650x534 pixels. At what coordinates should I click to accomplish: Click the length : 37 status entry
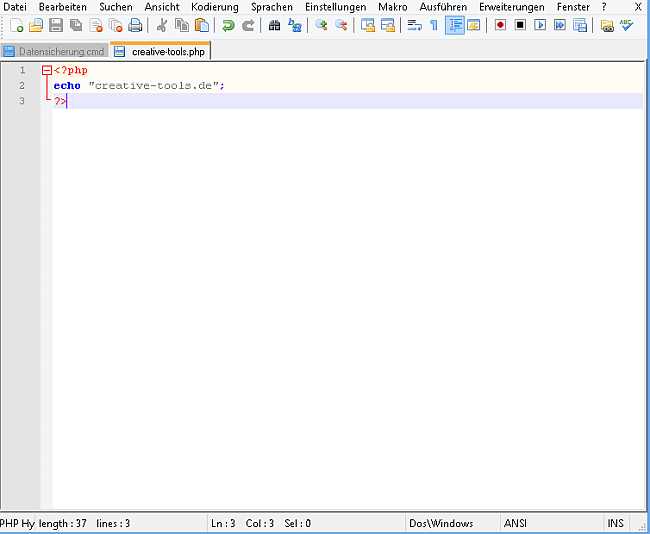[x=63, y=523]
